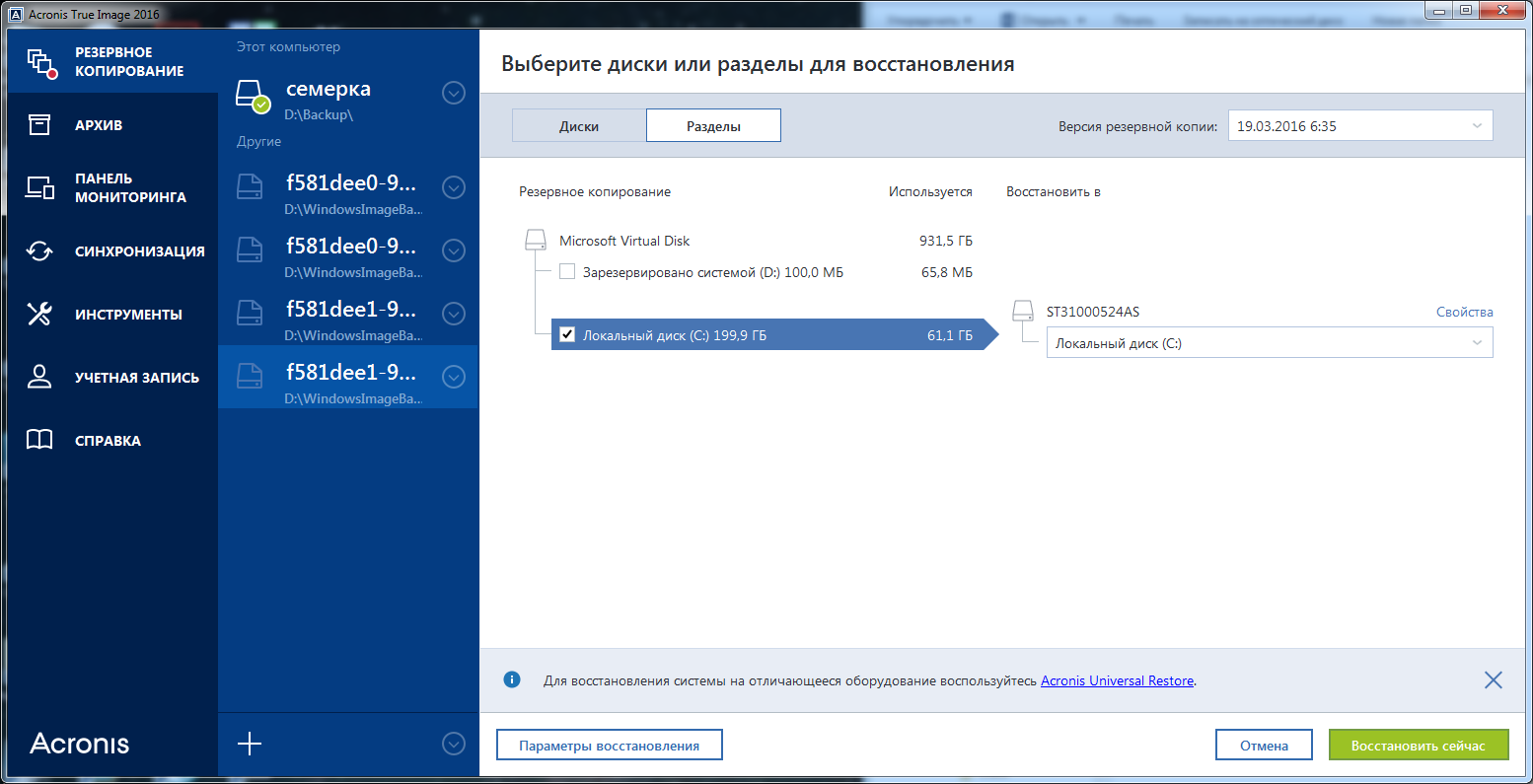Screen dimensions: 1533x784
Task: Expand options chevron for семерка backup
Action: pyautogui.click(x=453, y=94)
